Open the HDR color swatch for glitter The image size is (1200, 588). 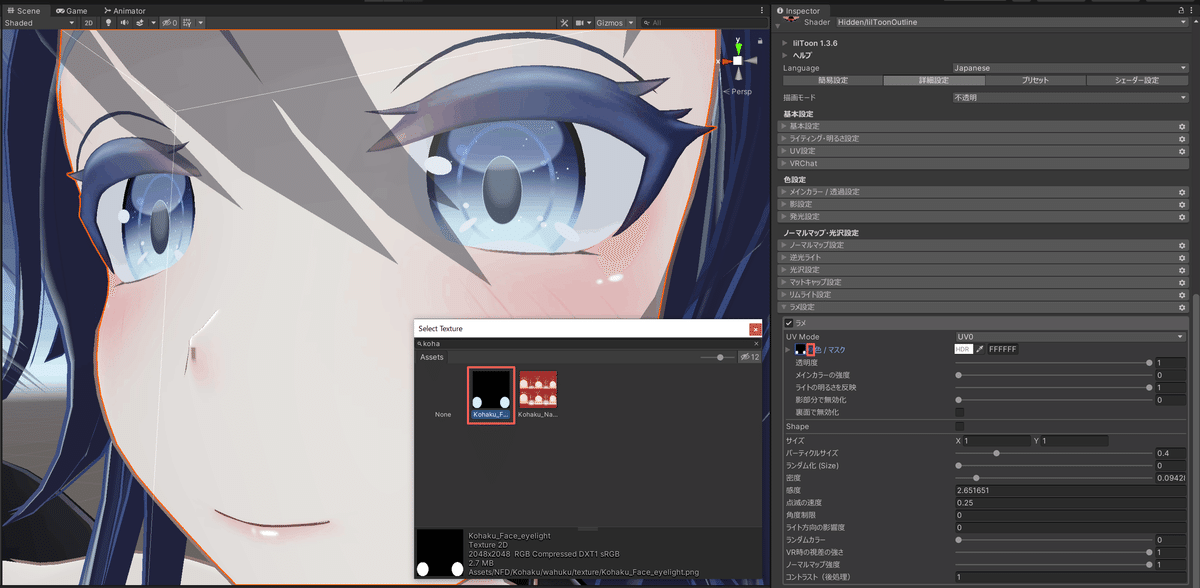point(963,349)
